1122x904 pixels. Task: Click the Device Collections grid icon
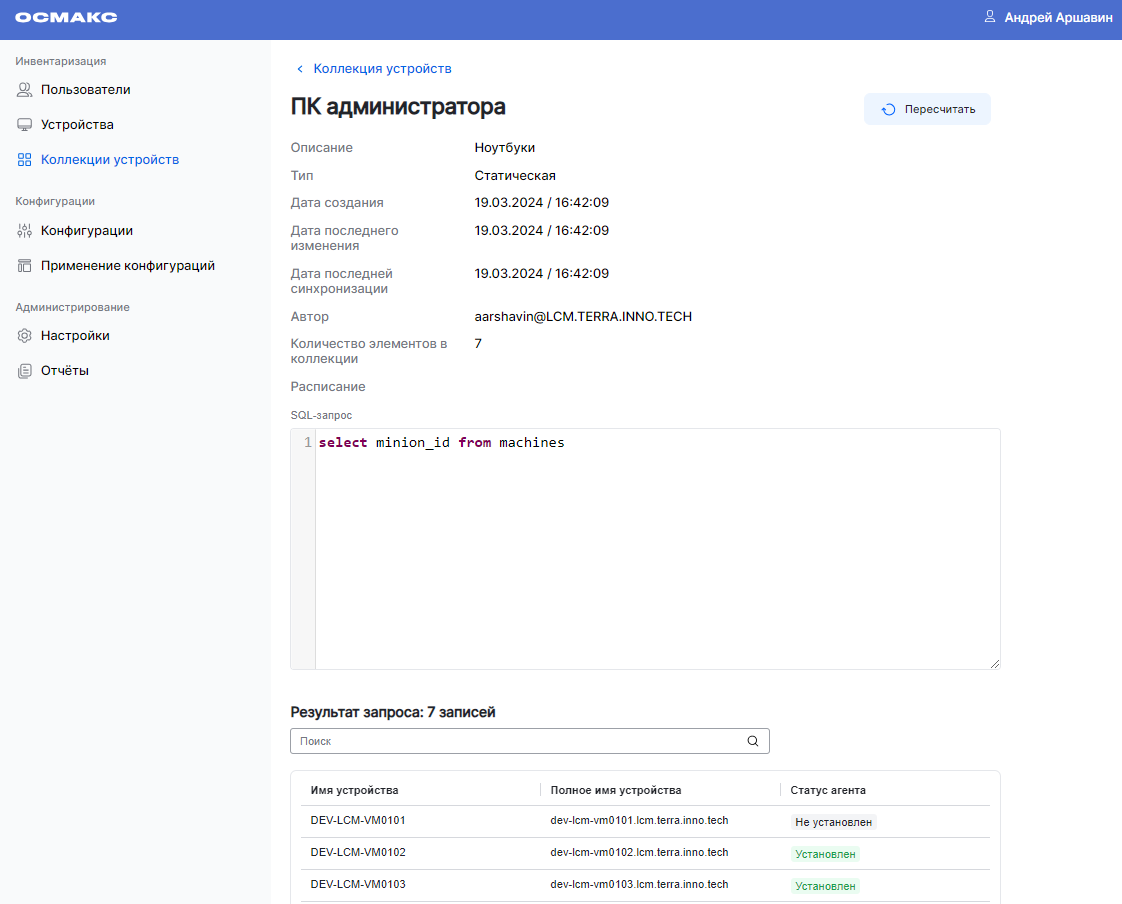click(x=25, y=160)
